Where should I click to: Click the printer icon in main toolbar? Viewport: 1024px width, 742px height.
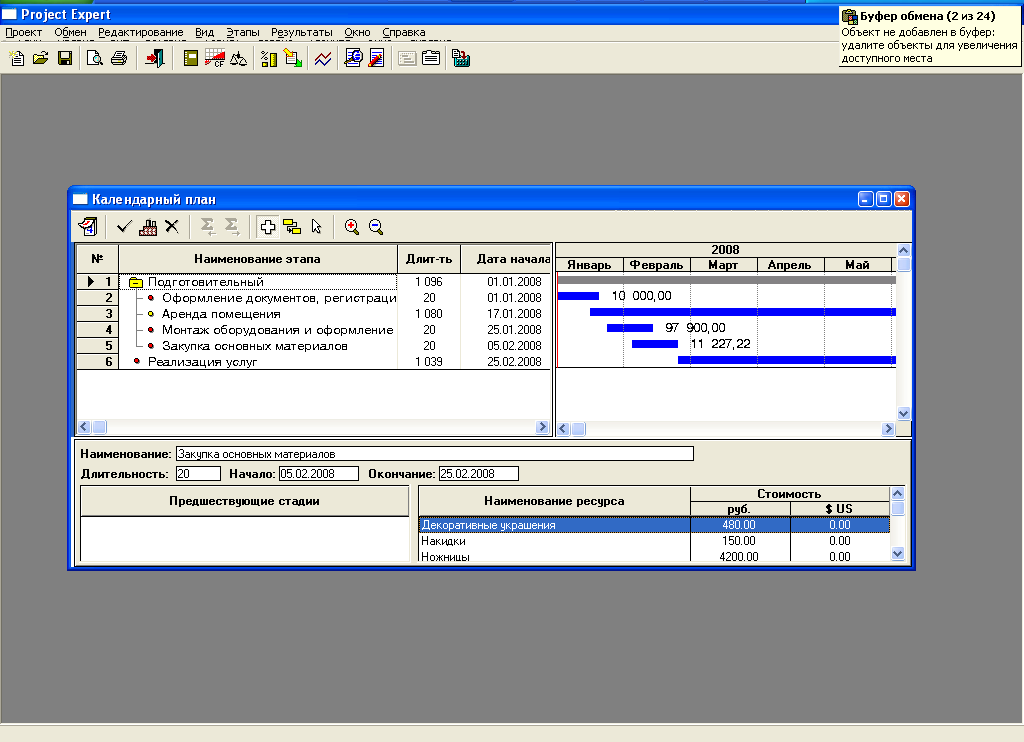point(119,59)
